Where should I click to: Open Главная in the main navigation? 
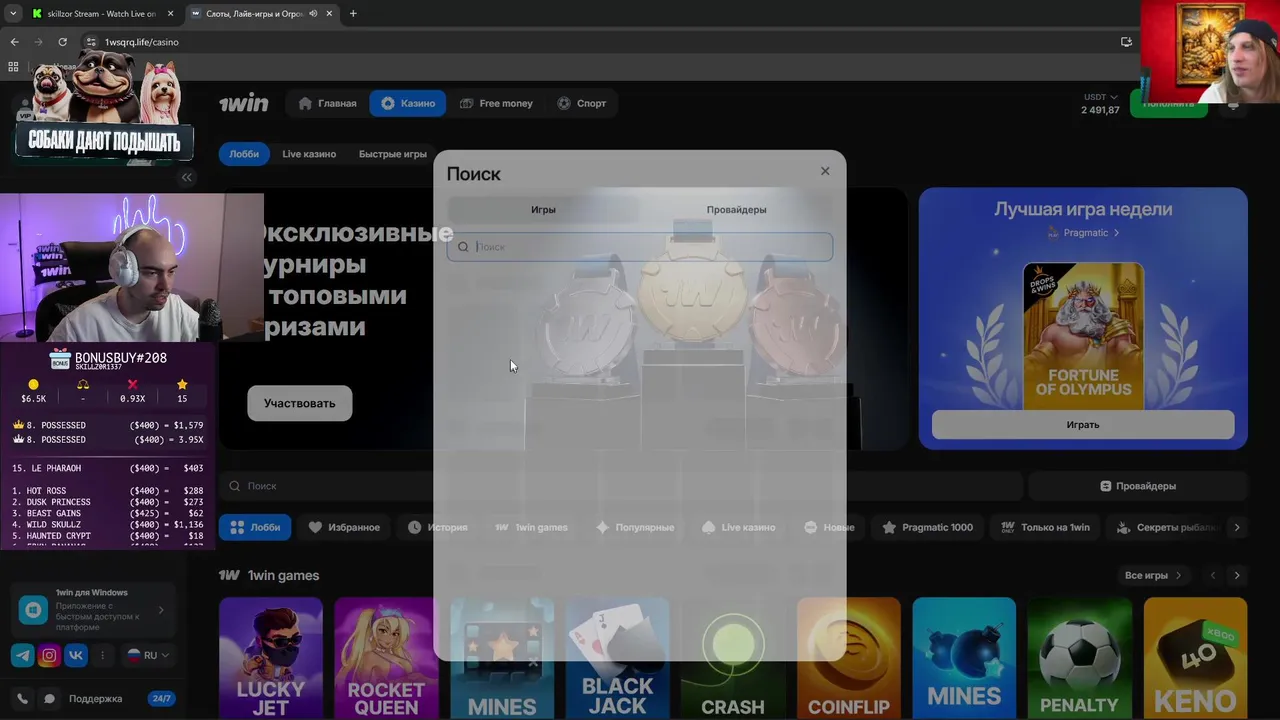(327, 103)
